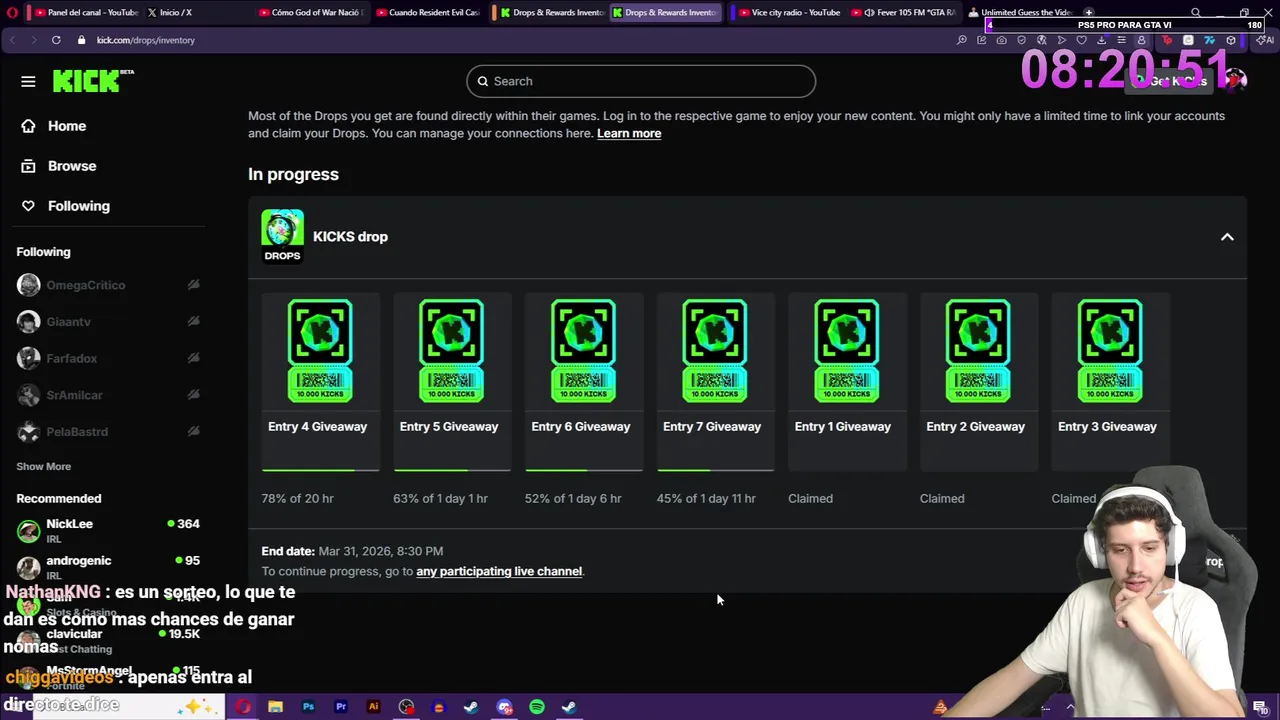Expand Show More under Following
This screenshot has height=720, width=1280.
43,466
